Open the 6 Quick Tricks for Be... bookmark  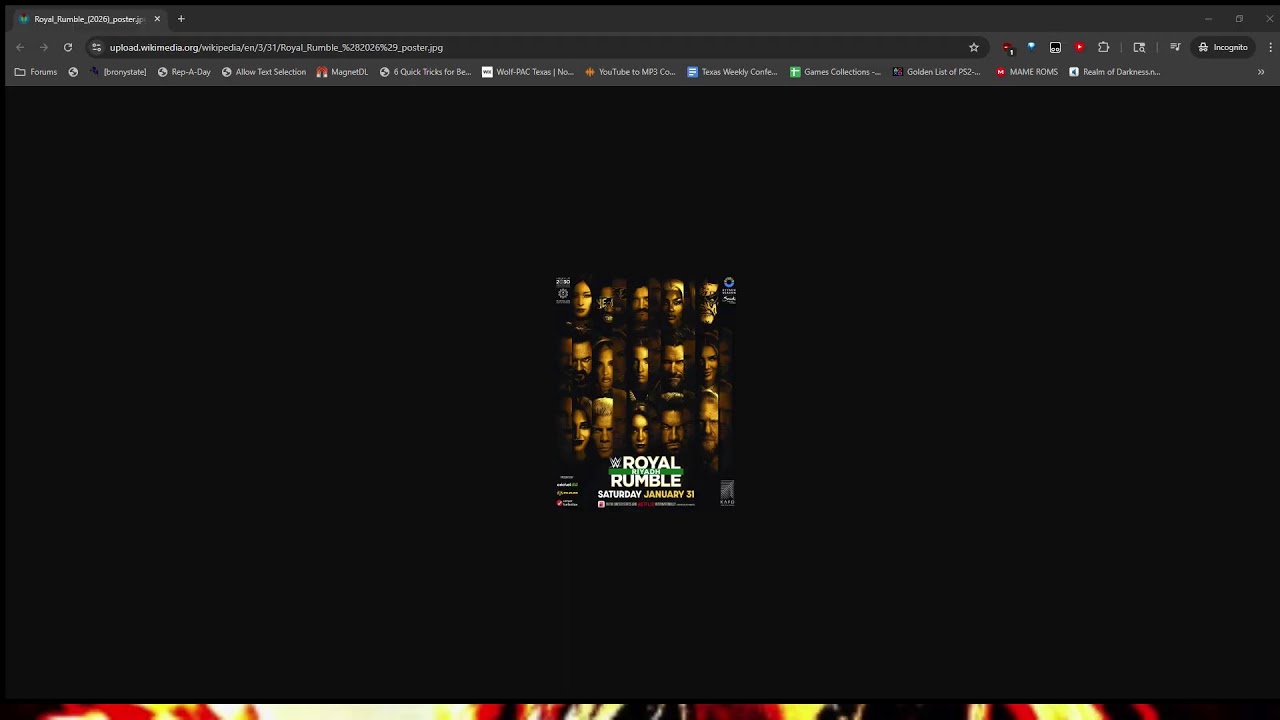click(425, 72)
